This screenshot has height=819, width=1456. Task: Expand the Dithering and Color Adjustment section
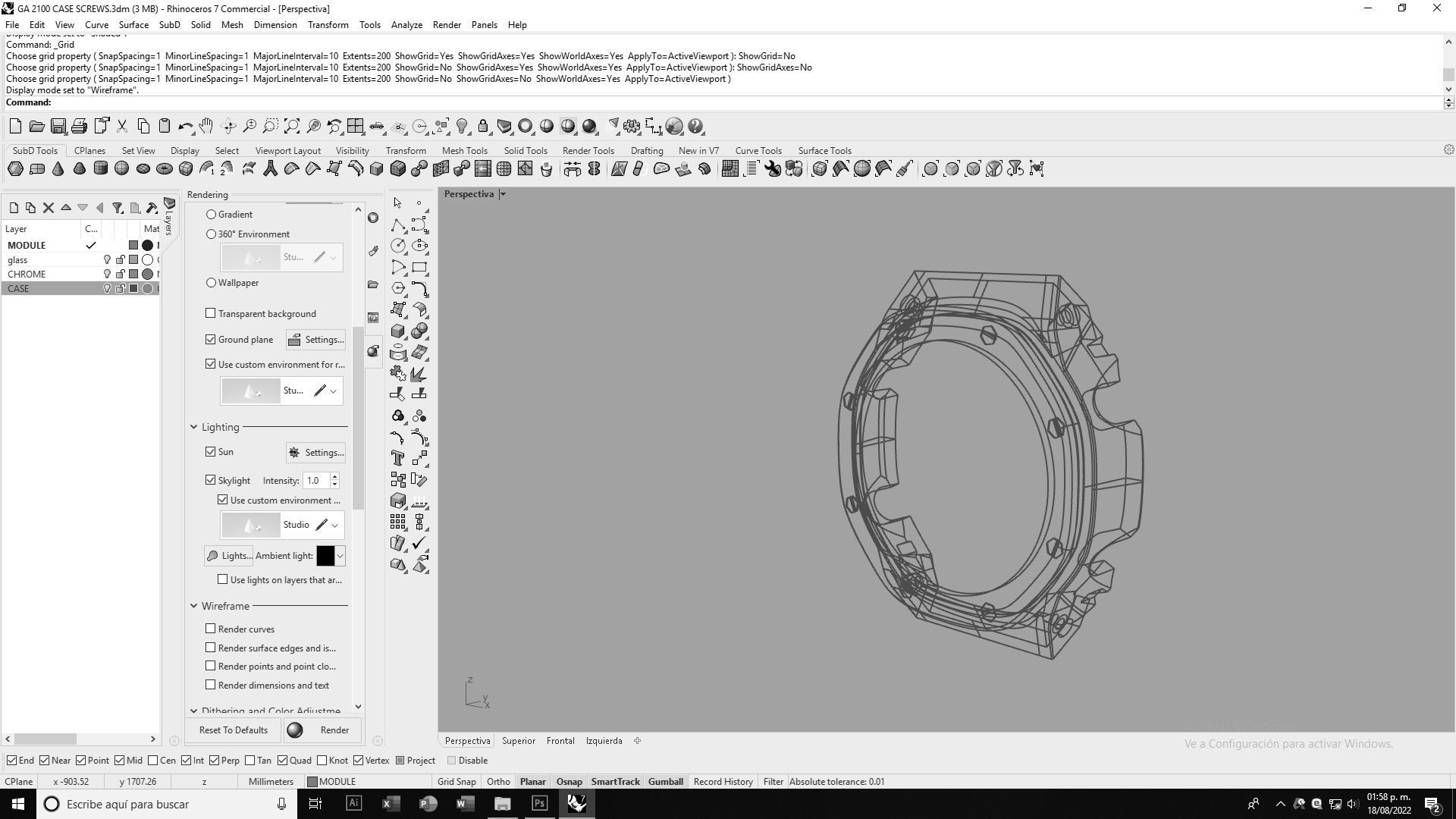[194, 711]
